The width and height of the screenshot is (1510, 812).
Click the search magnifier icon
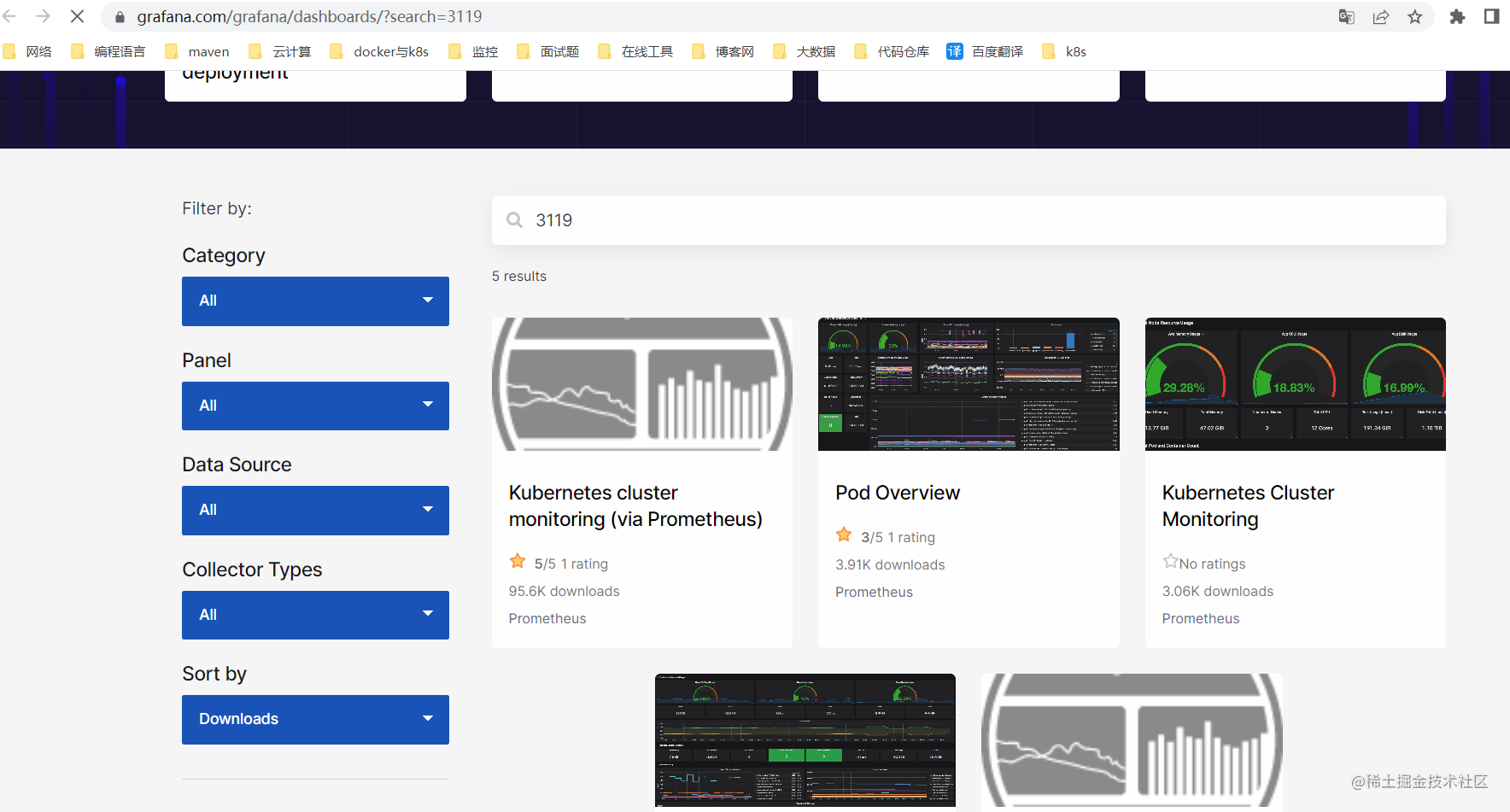[515, 220]
